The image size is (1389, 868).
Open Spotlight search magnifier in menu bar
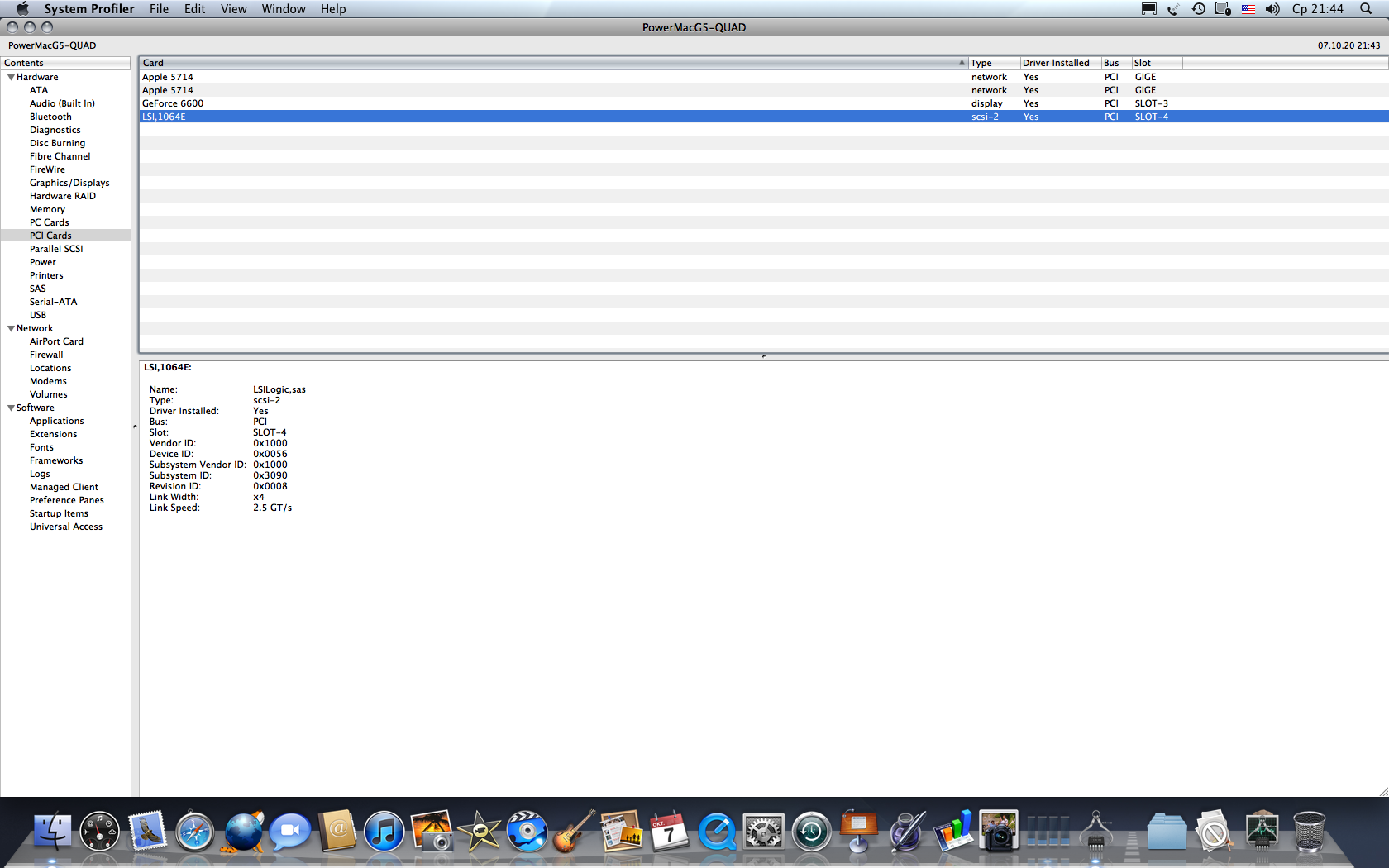point(1366,9)
